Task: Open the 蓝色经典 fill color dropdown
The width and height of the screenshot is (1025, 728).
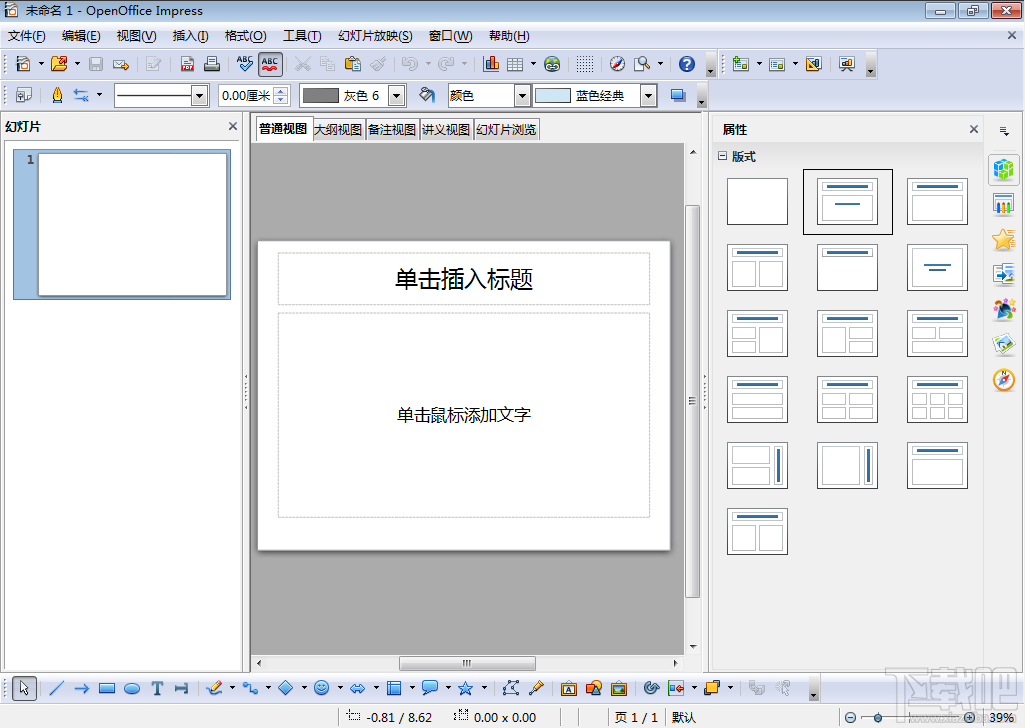Action: tap(648, 96)
